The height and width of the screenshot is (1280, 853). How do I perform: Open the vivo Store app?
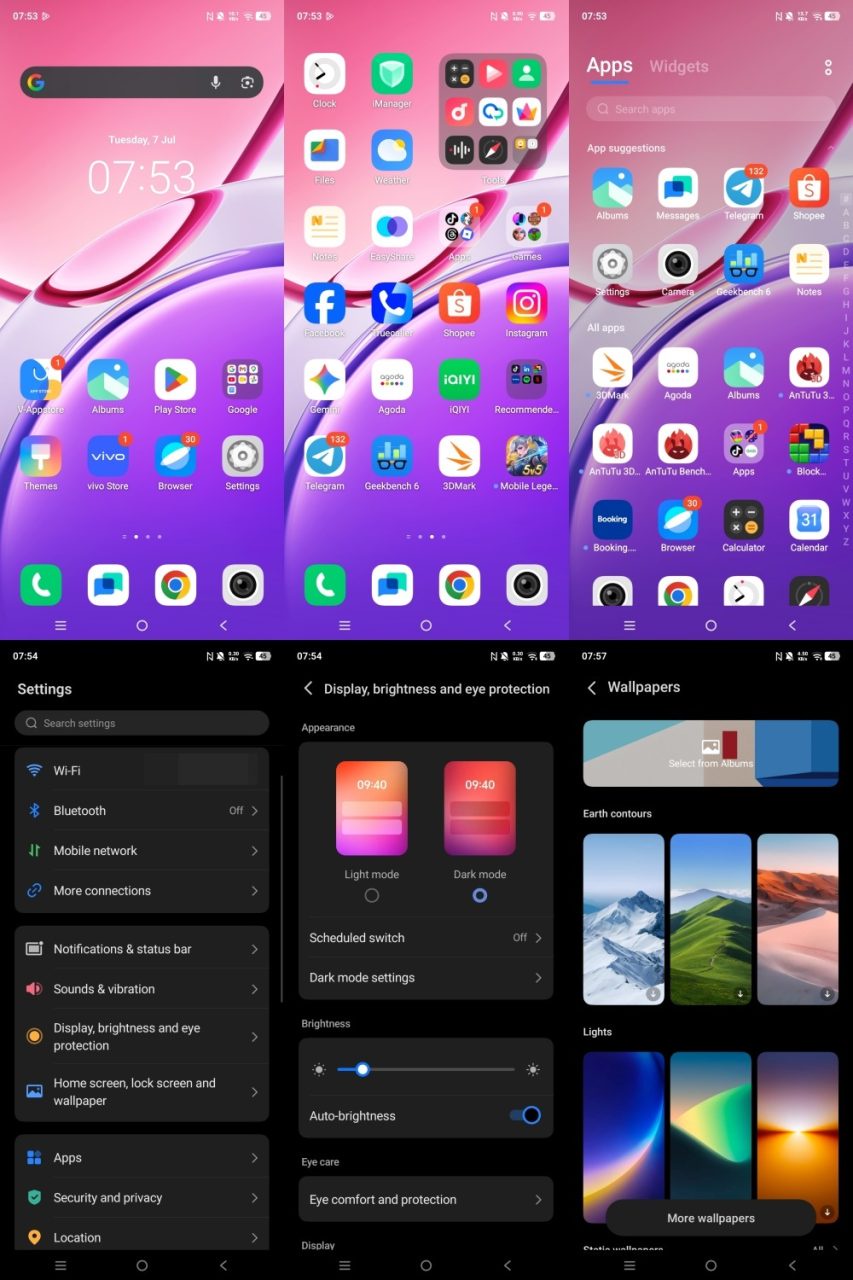coord(108,456)
